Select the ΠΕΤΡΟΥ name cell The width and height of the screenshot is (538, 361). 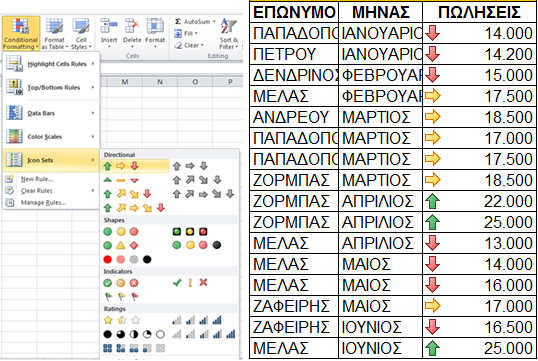coord(294,54)
